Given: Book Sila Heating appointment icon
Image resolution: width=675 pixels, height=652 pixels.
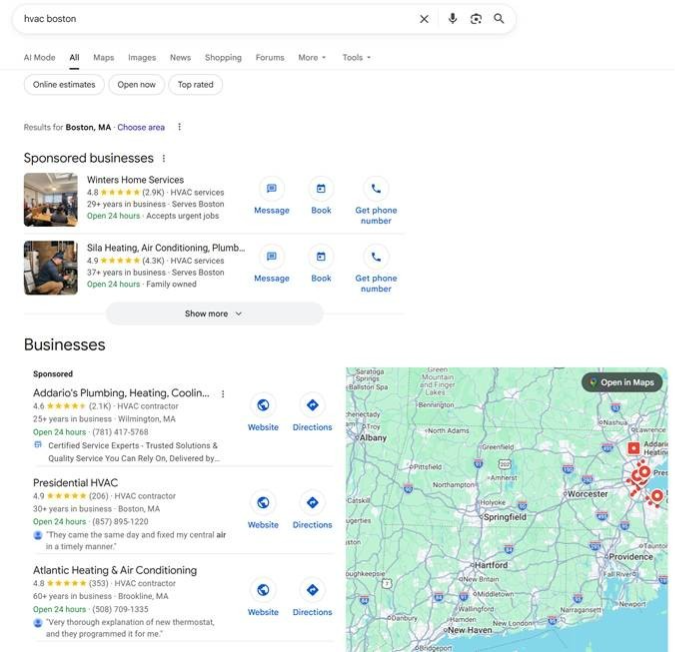Looking at the screenshot, I should point(321,257).
